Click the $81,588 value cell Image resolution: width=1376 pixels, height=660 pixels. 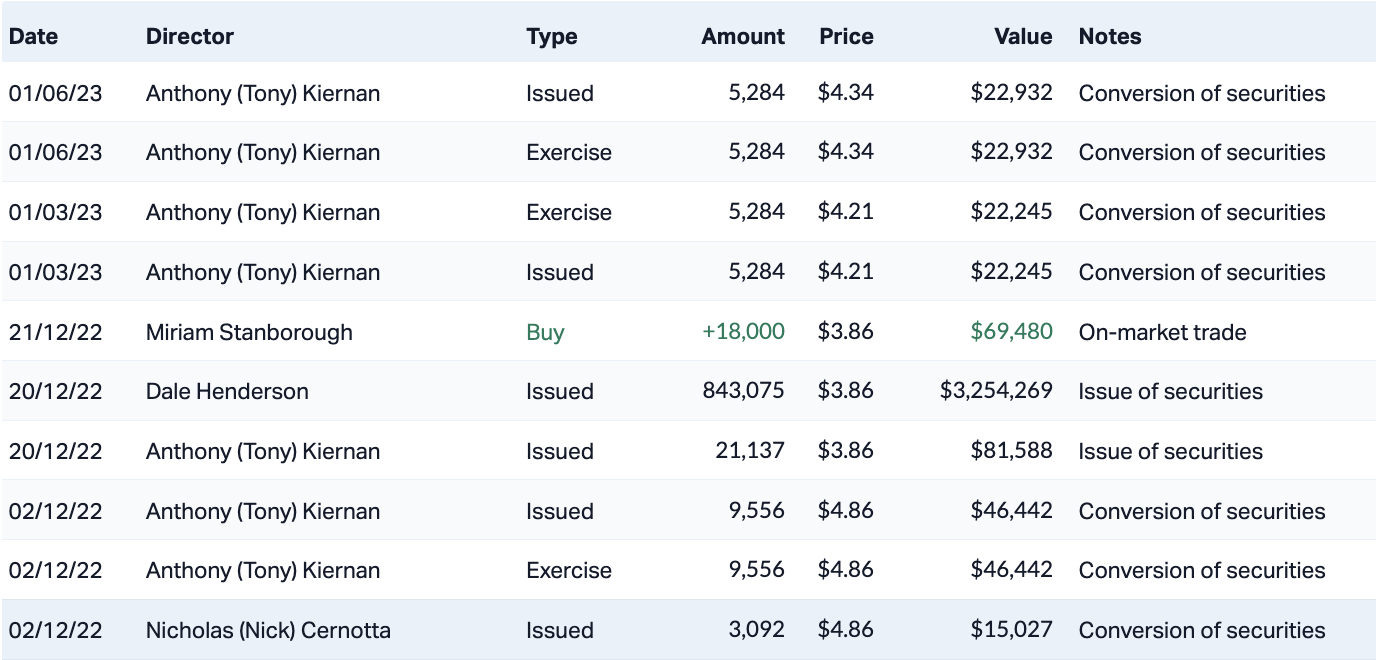coord(1011,452)
